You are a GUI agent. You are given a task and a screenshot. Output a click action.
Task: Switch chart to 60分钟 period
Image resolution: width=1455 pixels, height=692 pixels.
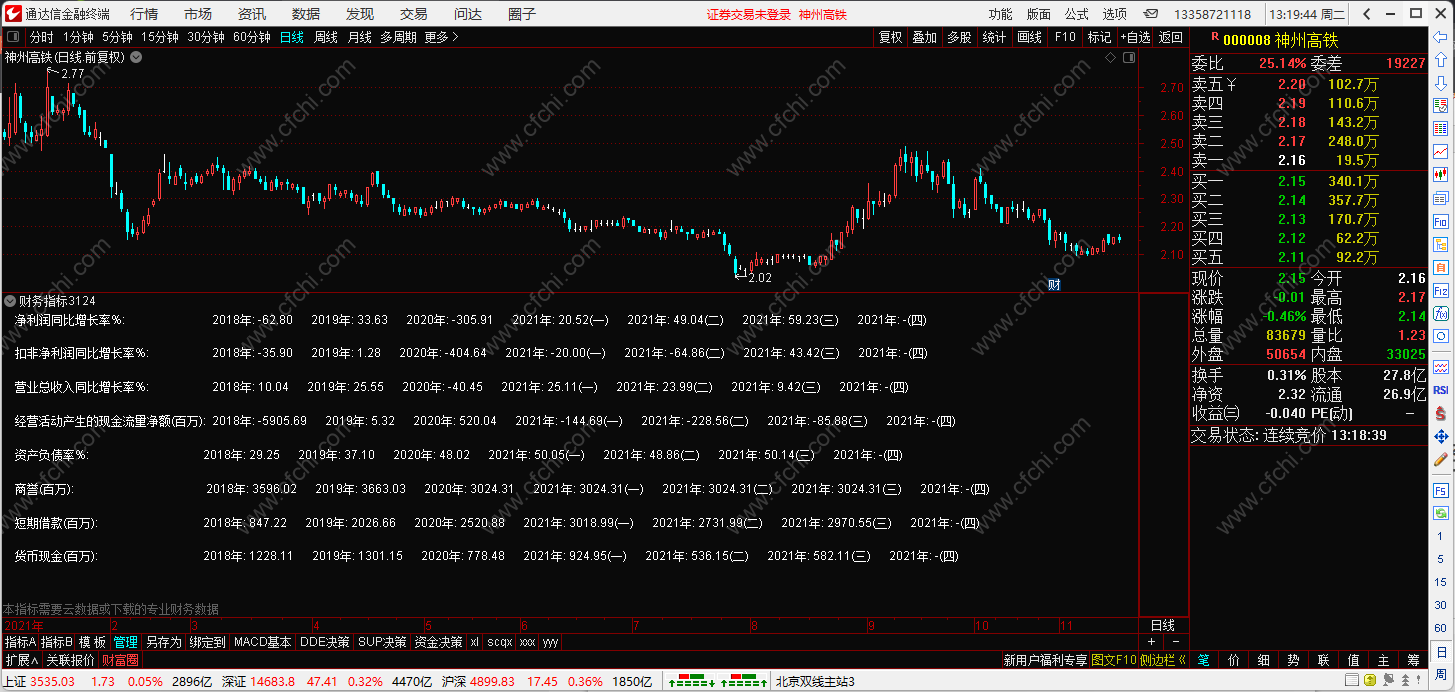pos(252,37)
